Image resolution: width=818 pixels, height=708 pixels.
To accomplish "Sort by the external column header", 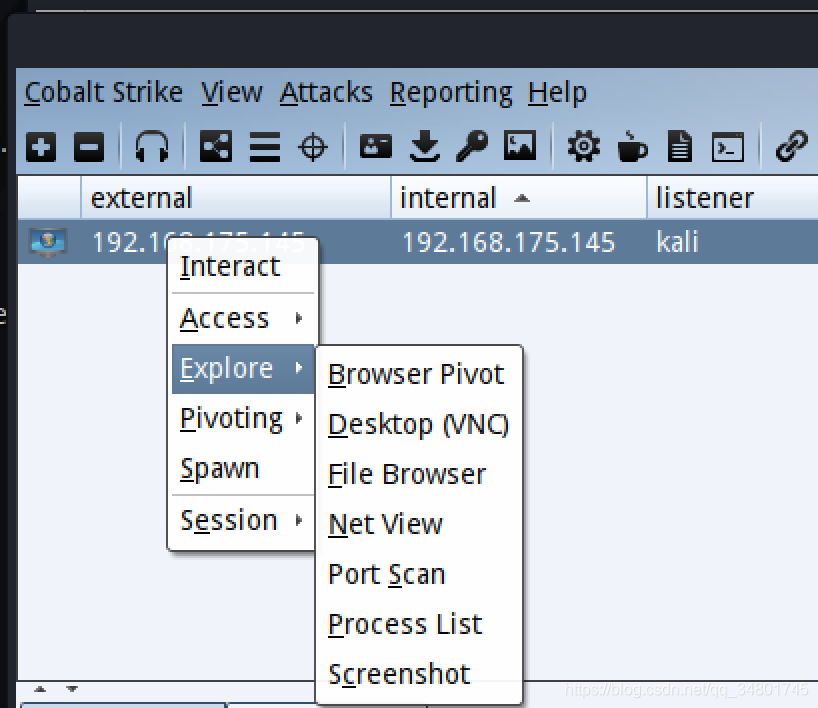I will tap(236, 198).
